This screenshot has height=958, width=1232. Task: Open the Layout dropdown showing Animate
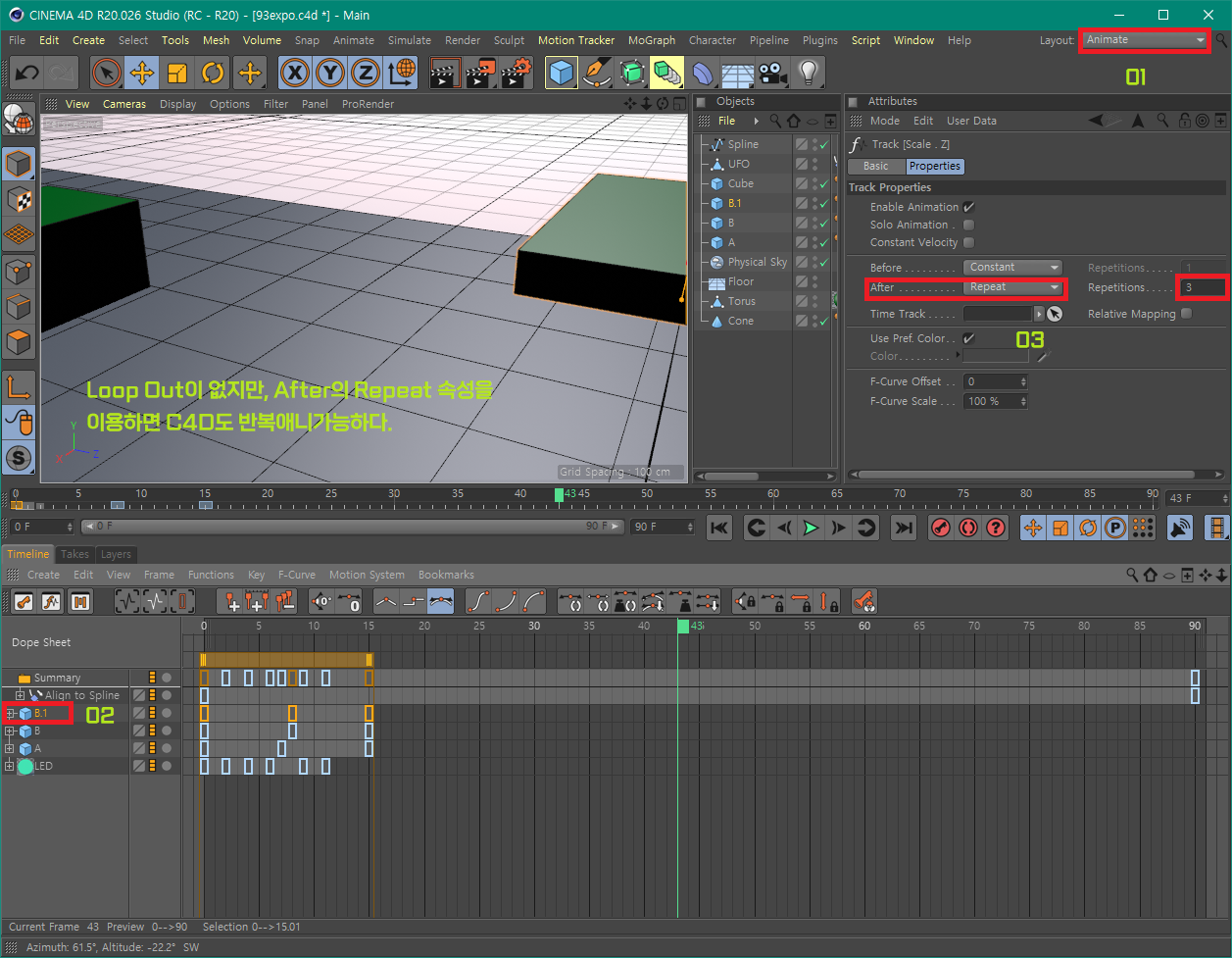(x=1145, y=40)
